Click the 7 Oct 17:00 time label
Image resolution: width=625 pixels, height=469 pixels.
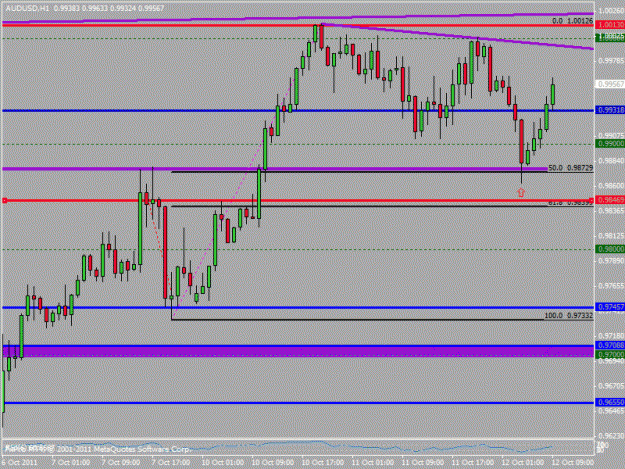pyautogui.click(x=171, y=463)
